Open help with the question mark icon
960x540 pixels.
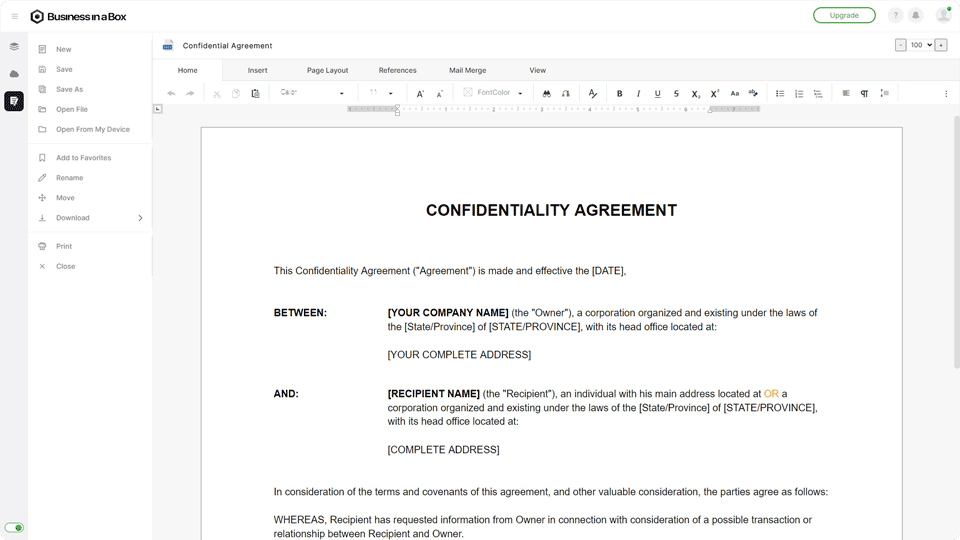click(x=895, y=15)
